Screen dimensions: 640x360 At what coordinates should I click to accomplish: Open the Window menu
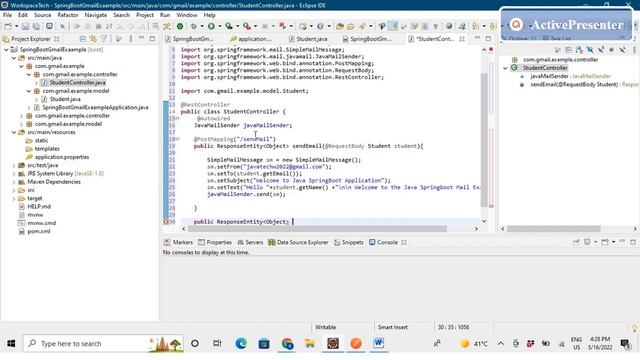(x=187, y=15)
